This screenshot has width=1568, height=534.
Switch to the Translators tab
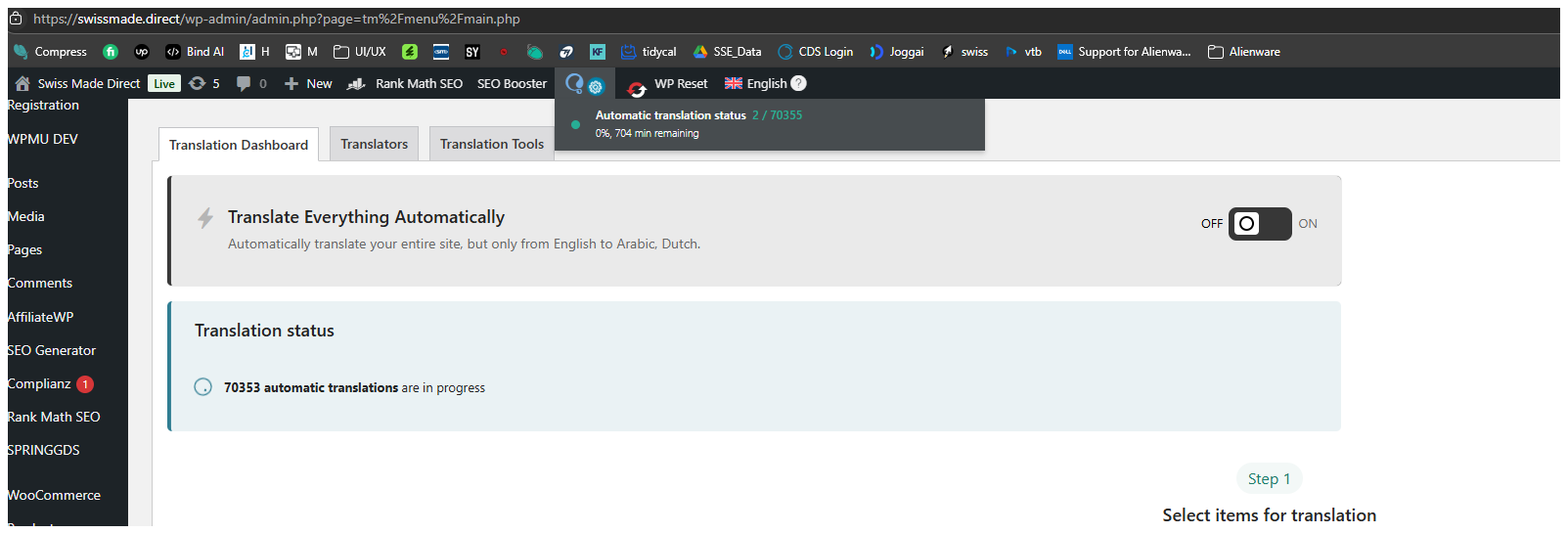[x=374, y=144]
